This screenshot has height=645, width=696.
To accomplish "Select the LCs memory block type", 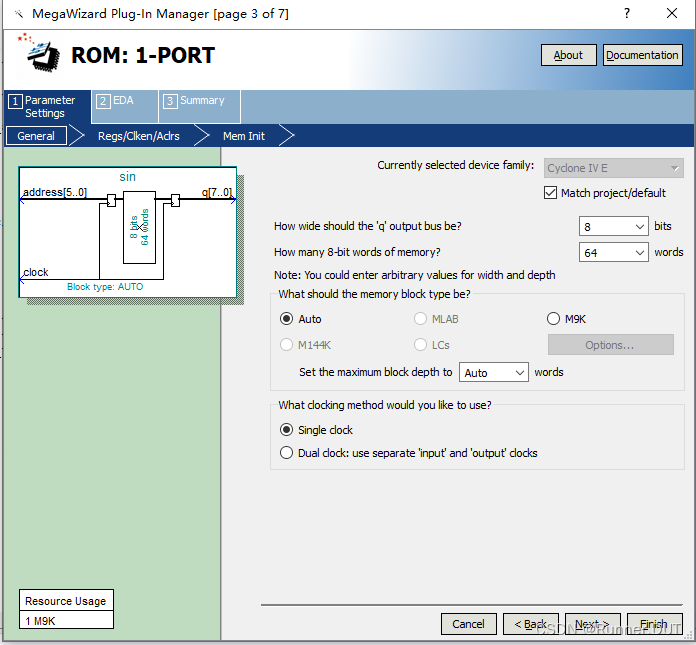I will pos(420,345).
